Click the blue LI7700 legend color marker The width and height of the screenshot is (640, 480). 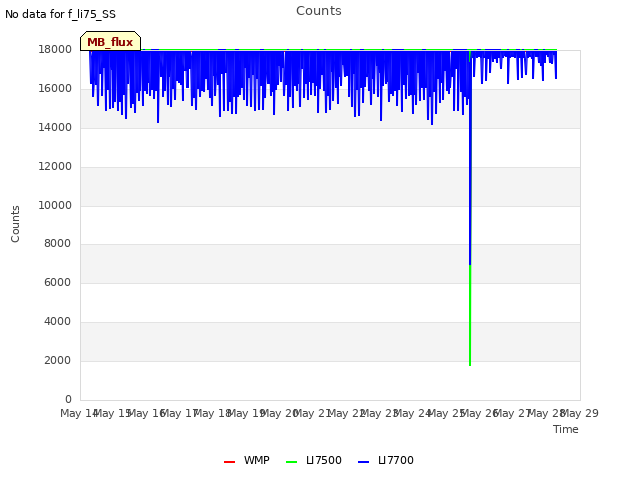[x=363, y=462]
